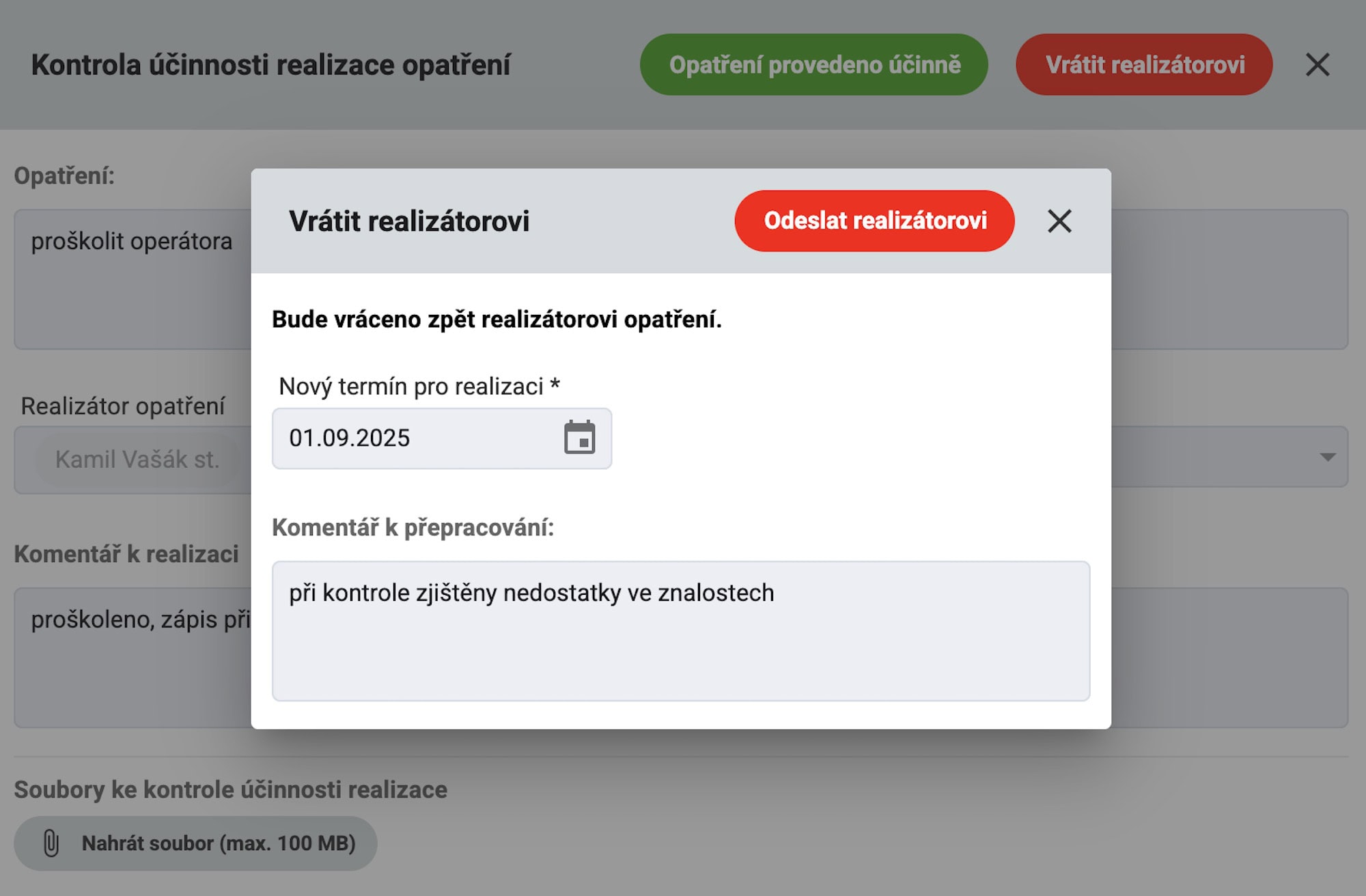Expand the Realizátor opatření dropdown arrow
The height and width of the screenshot is (896, 1366).
[1327, 457]
